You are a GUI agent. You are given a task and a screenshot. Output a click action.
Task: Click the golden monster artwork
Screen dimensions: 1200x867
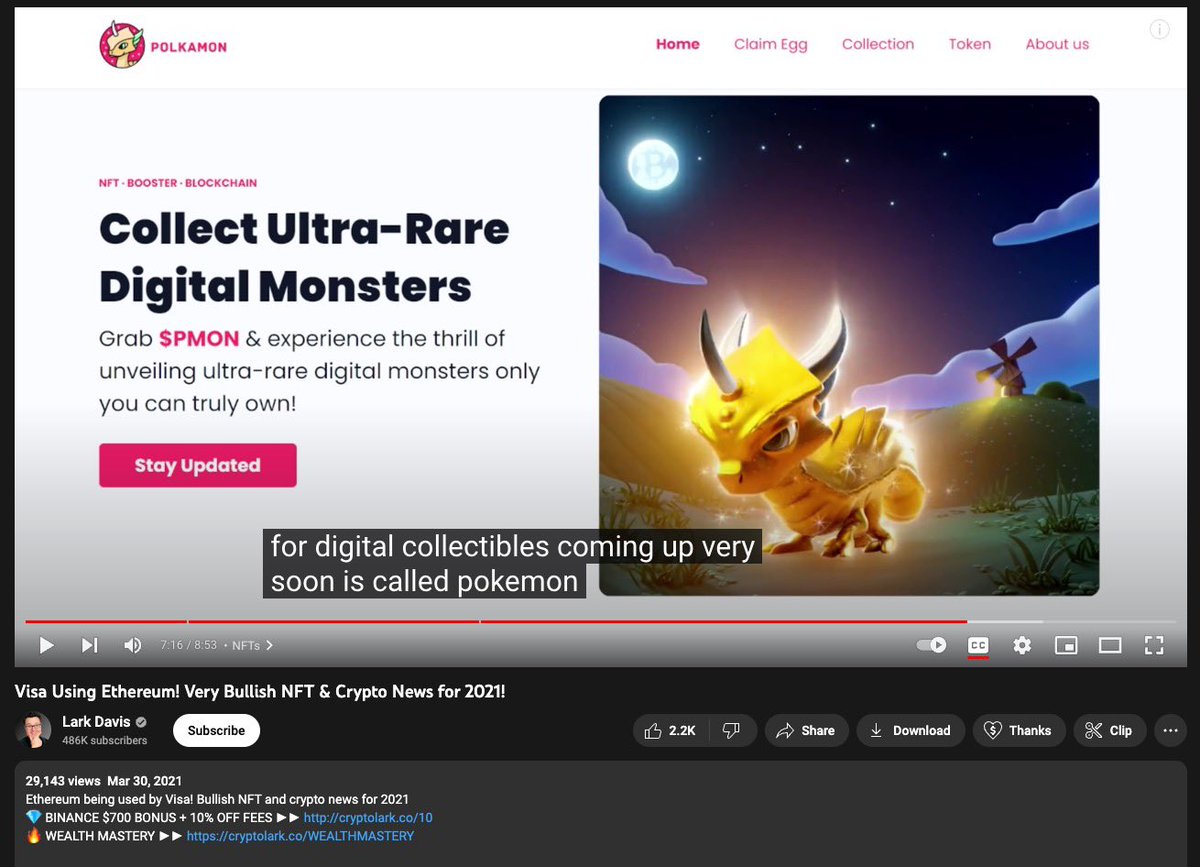[849, 346]
